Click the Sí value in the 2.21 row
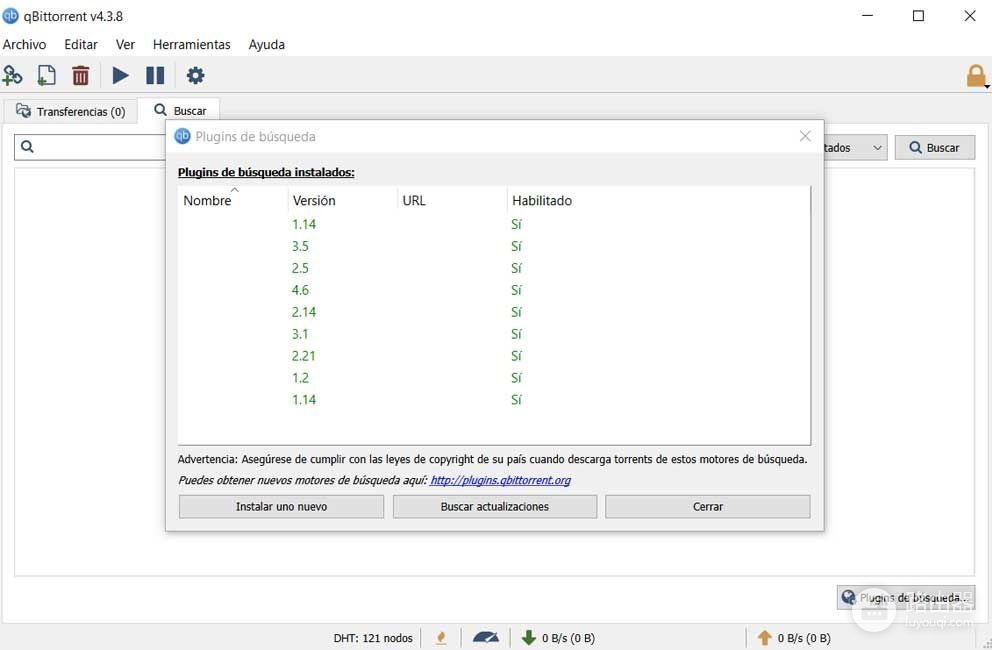 [516, 356]
